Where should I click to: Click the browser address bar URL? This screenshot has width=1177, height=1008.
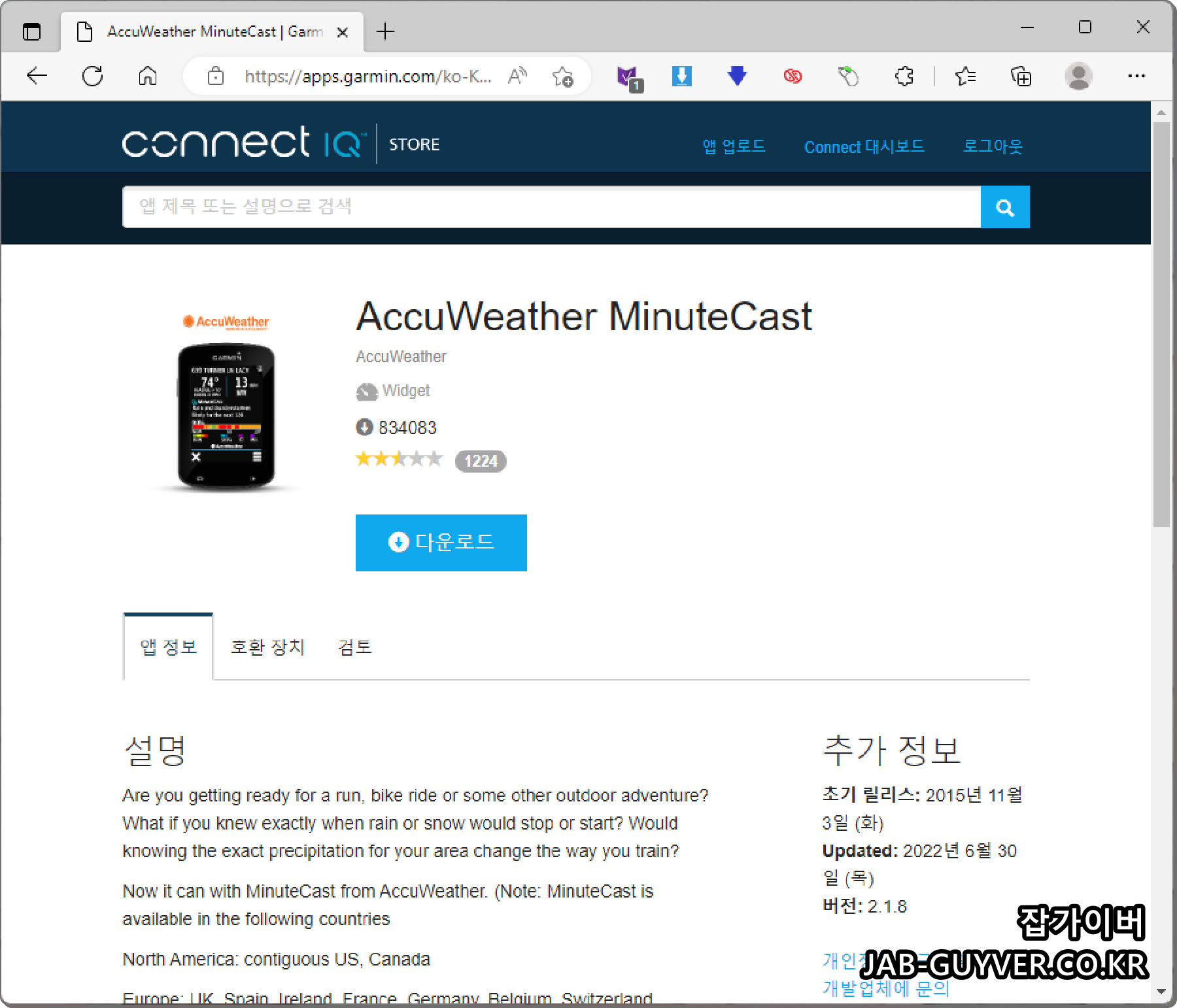click(367, 76)
